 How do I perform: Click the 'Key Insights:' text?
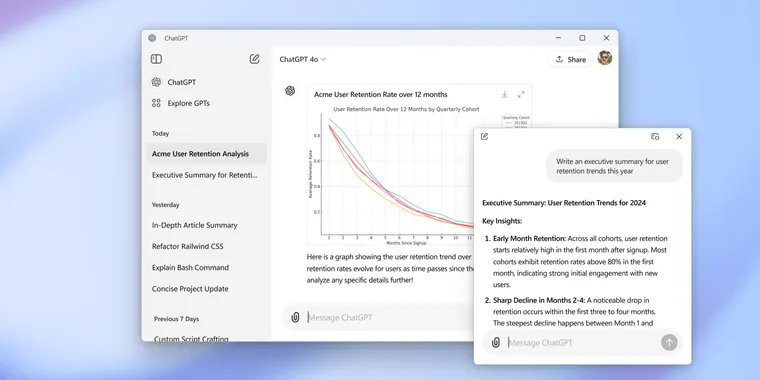click(x=502, y=221)
